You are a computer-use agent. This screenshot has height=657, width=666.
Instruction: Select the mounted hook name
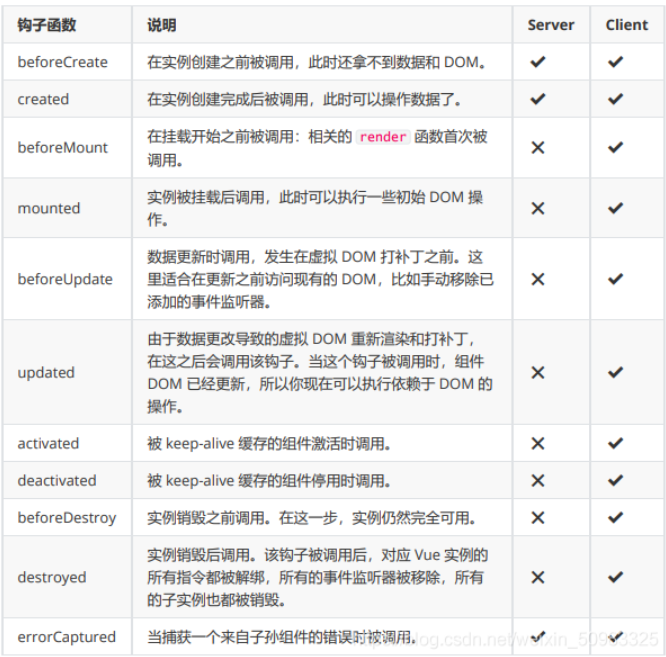(49, 208)
